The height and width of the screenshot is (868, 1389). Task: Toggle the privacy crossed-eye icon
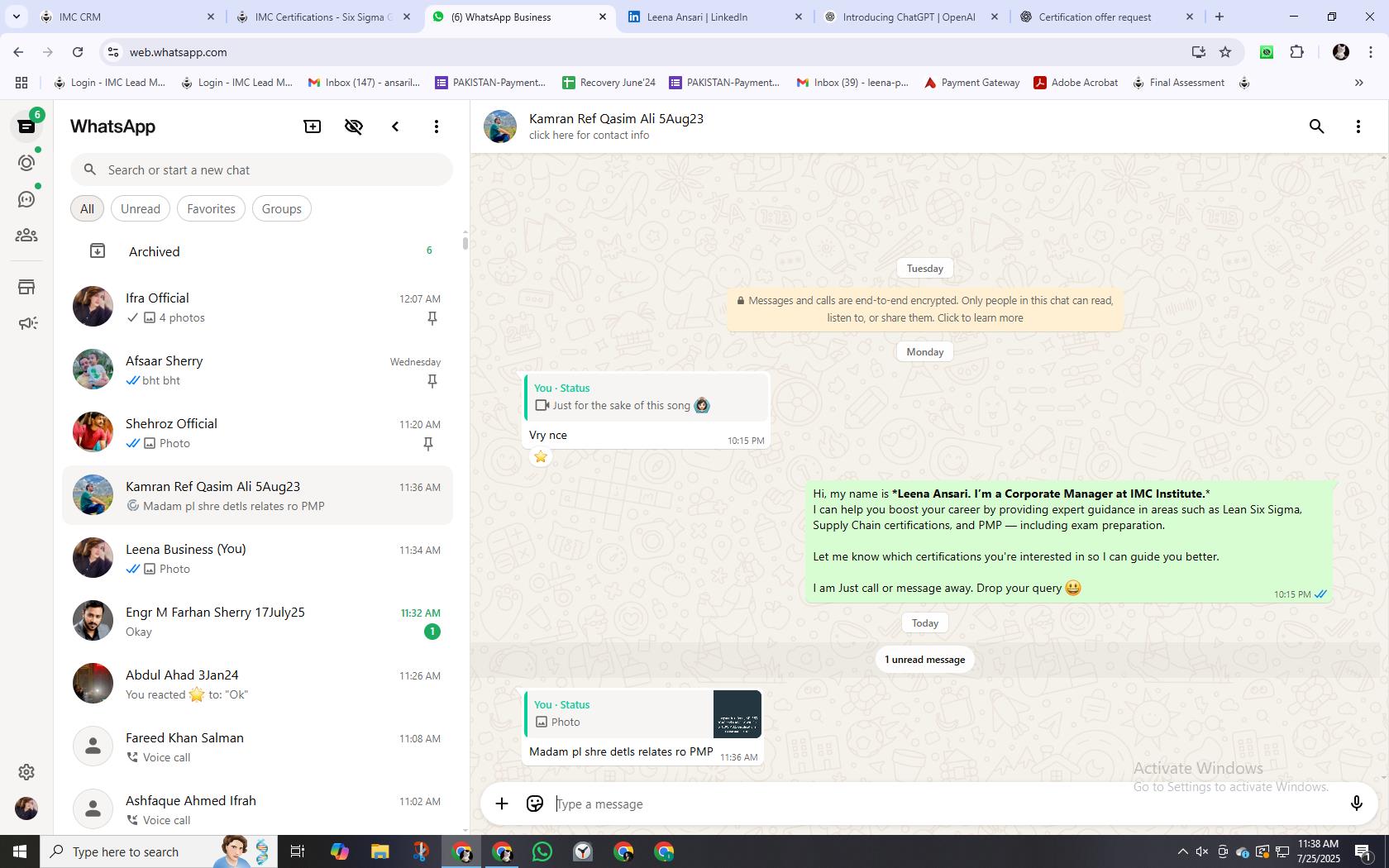click(354, 126)
